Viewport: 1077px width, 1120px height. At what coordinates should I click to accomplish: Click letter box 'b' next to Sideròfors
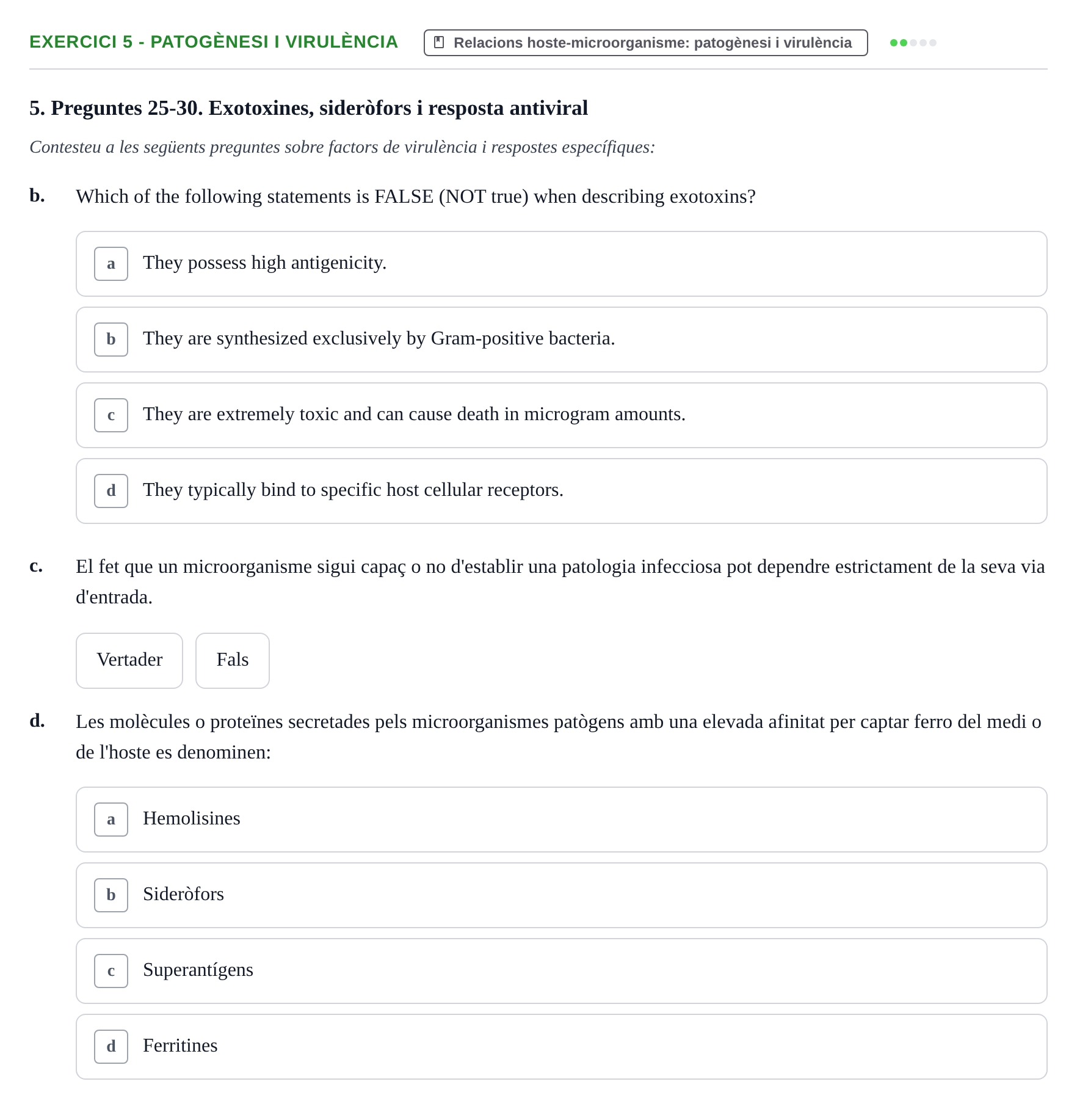click(x=111, y=895)
